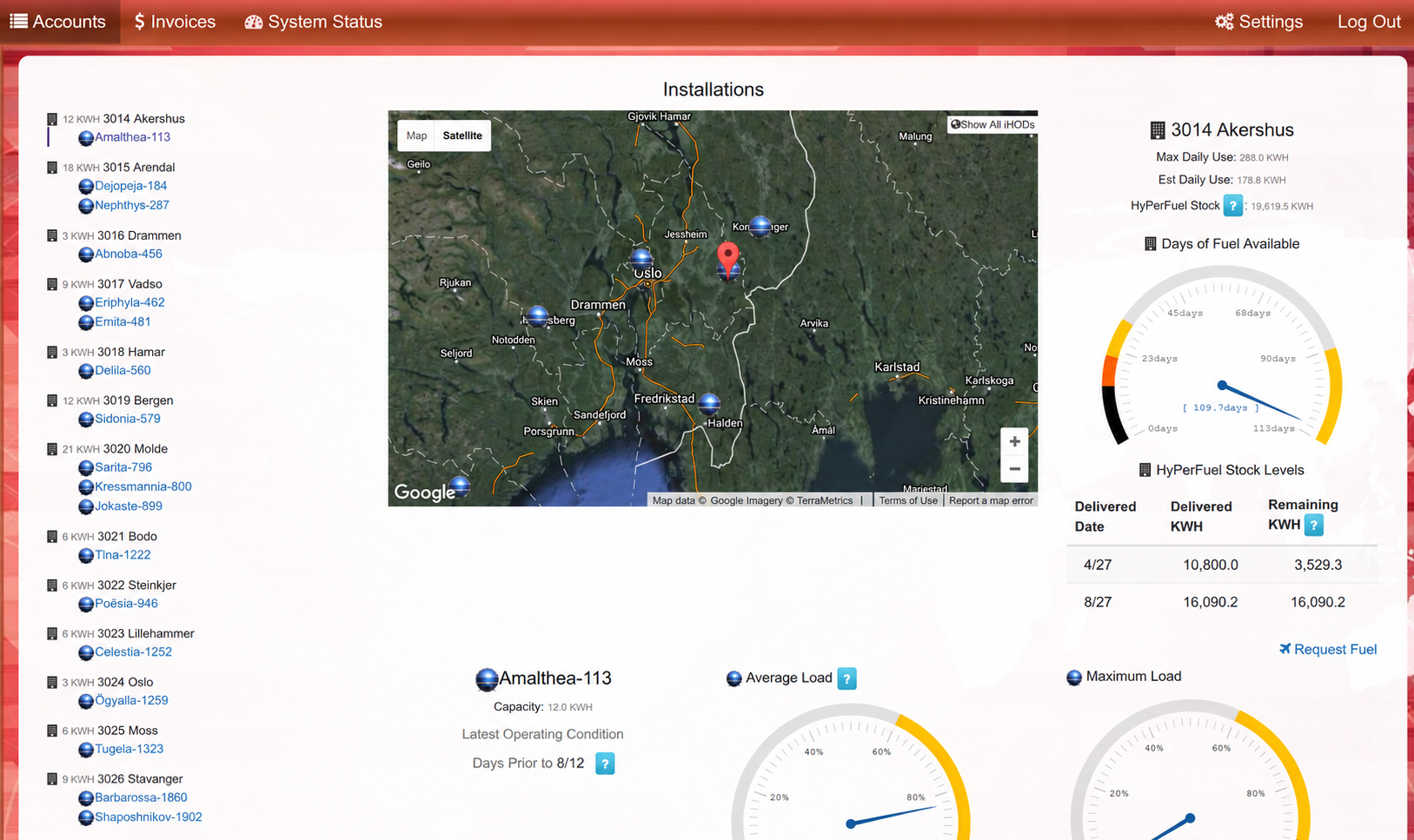Select Celestia-1252 unit
Viewport: 1414px width, 840px height.
click(x=133, y=651)
